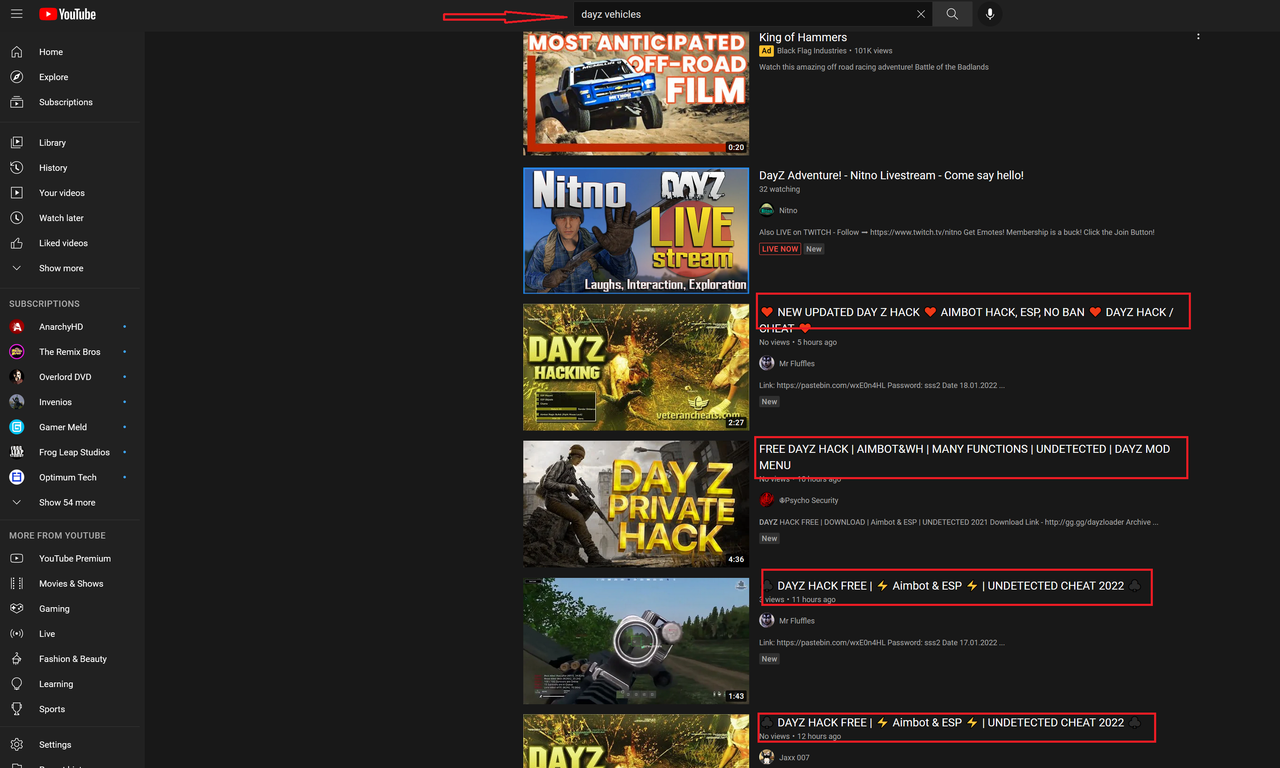Click the History clock icon
This screenshot has width=1280, height=768.
pos(17,168)
